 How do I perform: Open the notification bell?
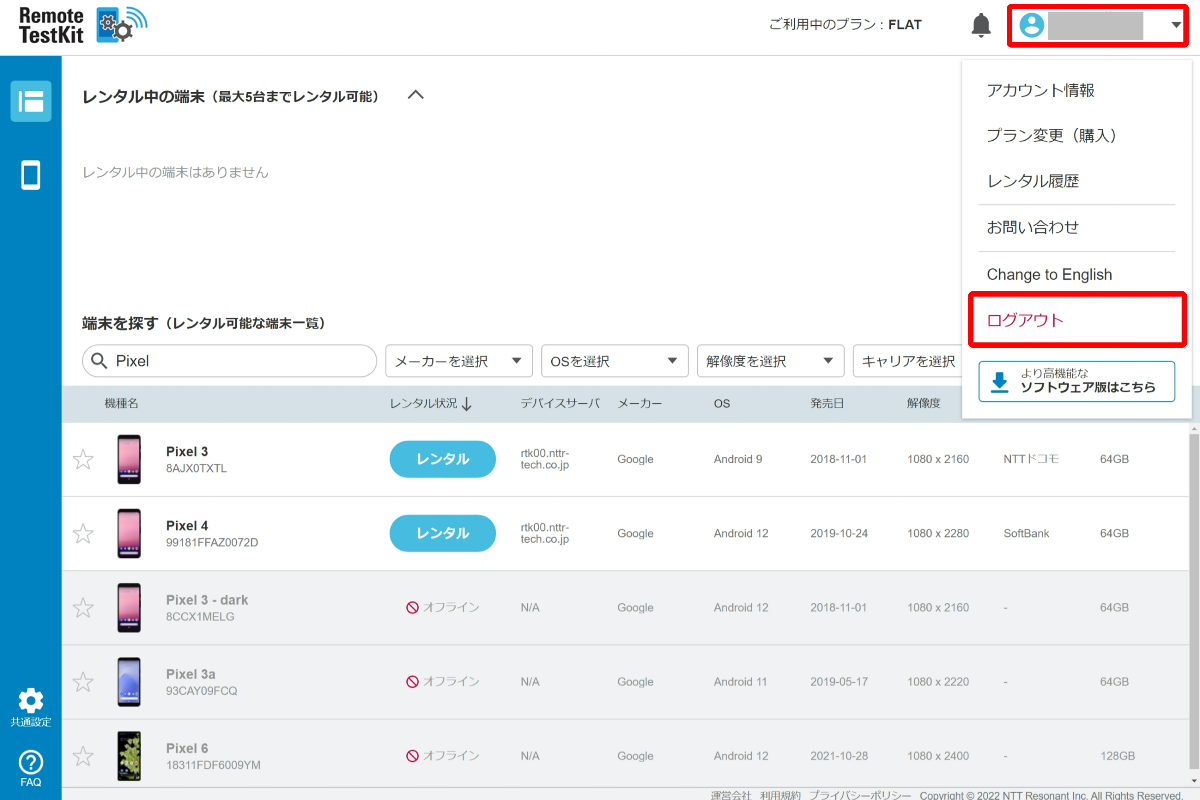[x=981, y=26]
